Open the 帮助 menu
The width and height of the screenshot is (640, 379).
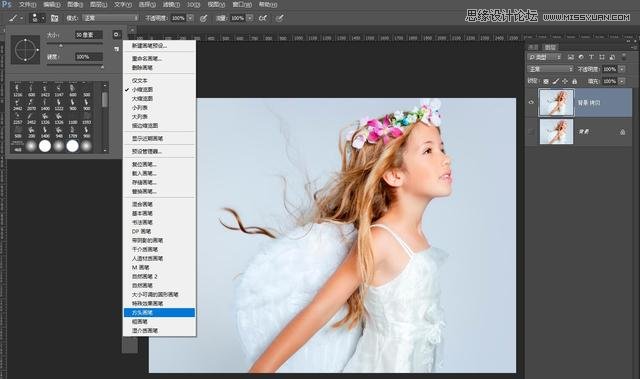[268, 5]
